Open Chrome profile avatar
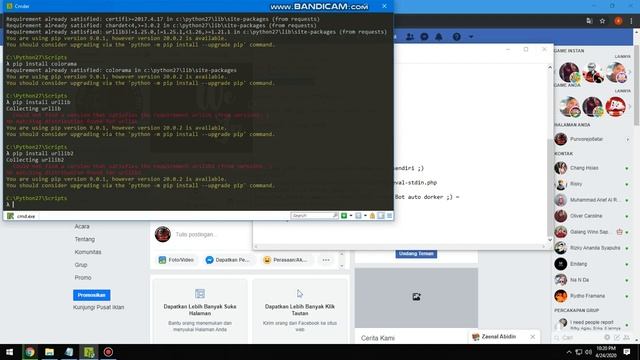640x360 pixels. pyautogui.click(x=618, y=21)
